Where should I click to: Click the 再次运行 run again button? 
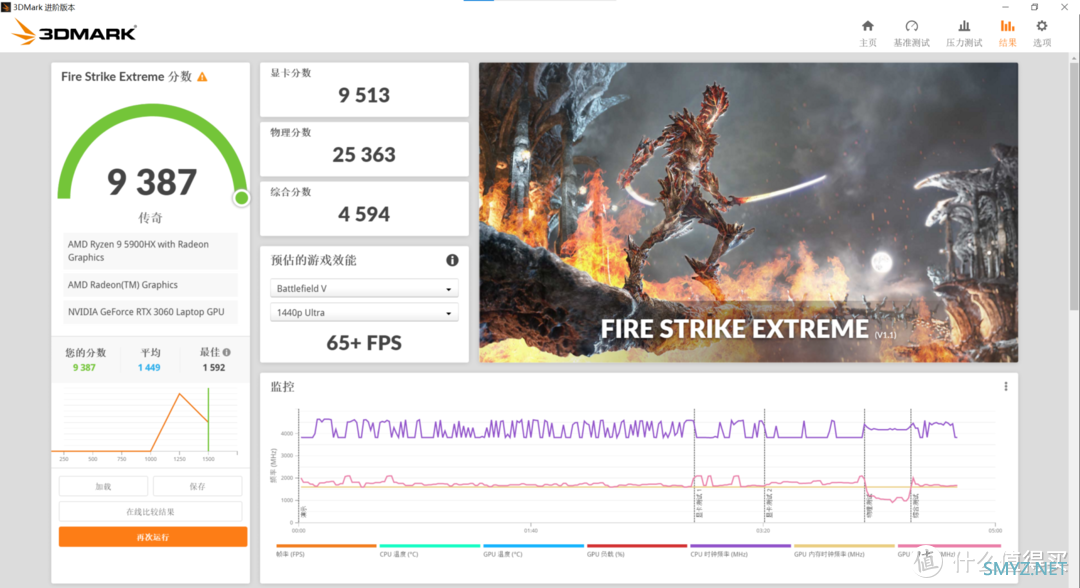pos(153,537)
